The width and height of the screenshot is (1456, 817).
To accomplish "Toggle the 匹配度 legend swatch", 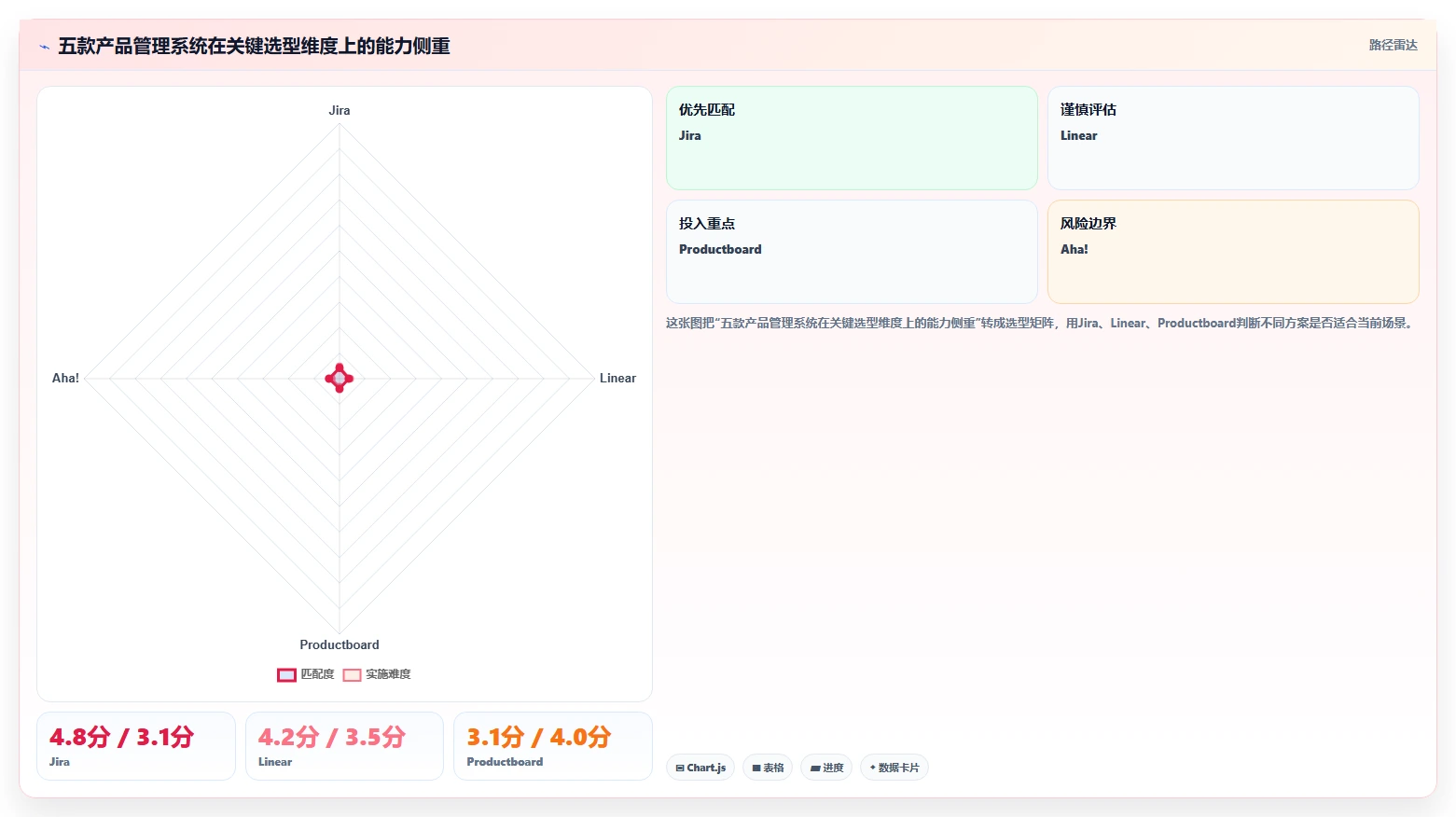I will coord(286,674).
